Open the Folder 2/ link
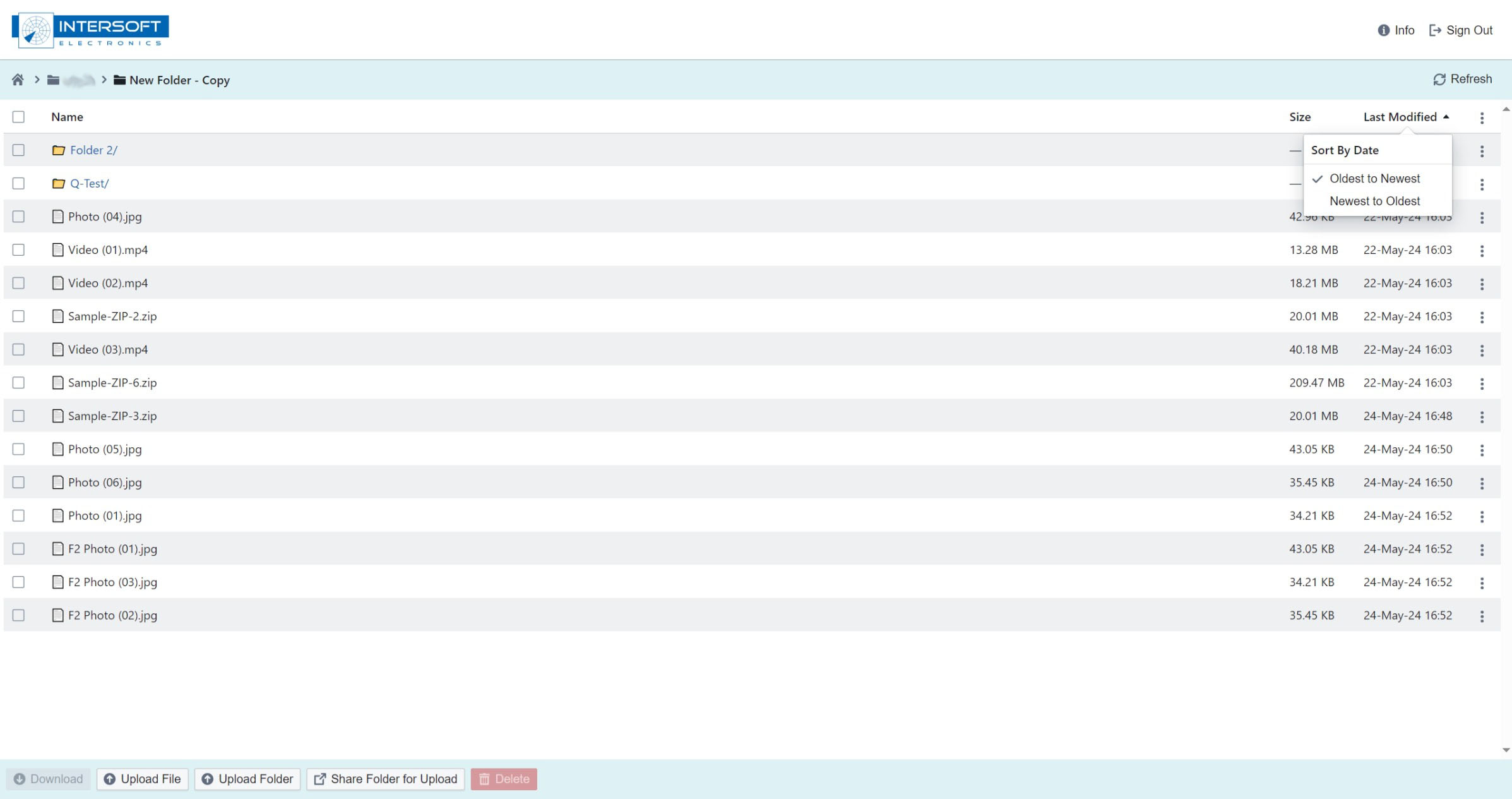Screen dimensions: 1512x799 pos(93,150)
